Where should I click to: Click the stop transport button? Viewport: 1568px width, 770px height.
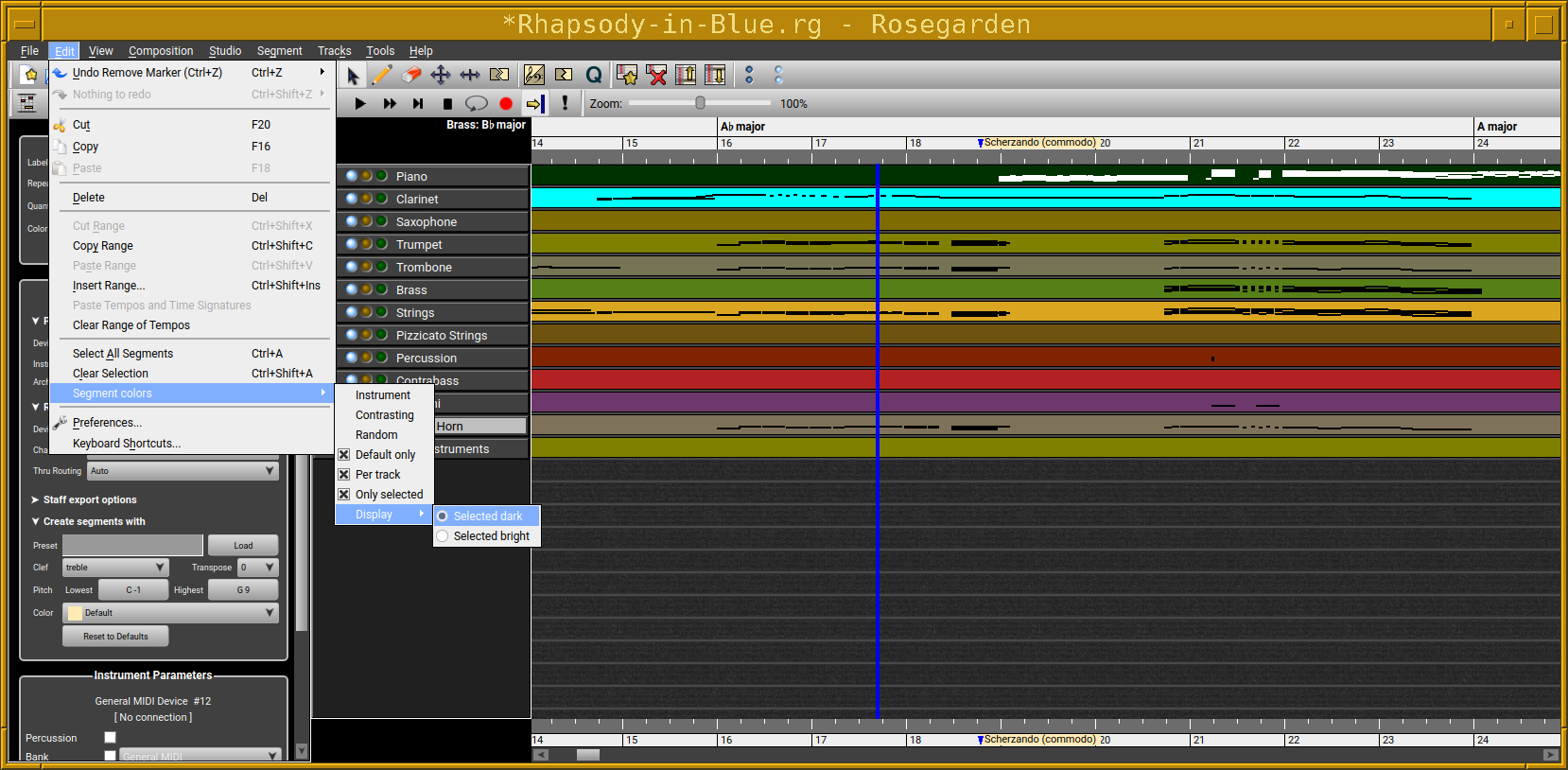pos(447,103)
